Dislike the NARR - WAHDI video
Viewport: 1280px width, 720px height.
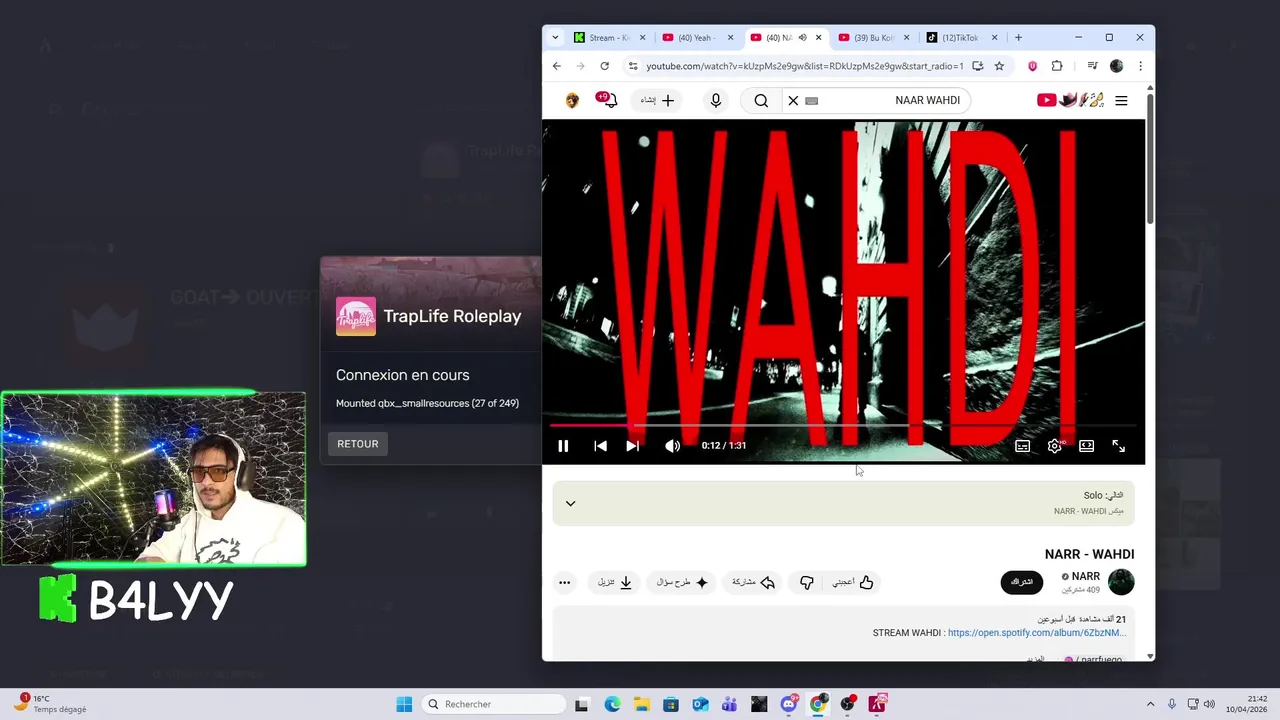(x=806, y=582)
